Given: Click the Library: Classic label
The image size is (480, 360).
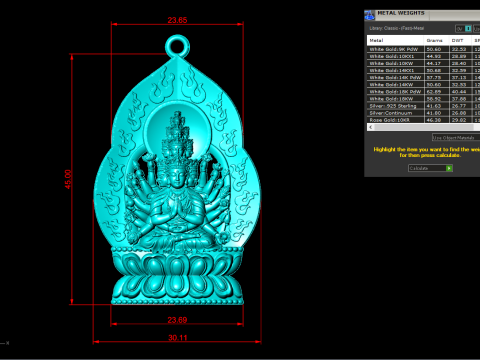Looking at the screenshot, I should coord(397,28).
